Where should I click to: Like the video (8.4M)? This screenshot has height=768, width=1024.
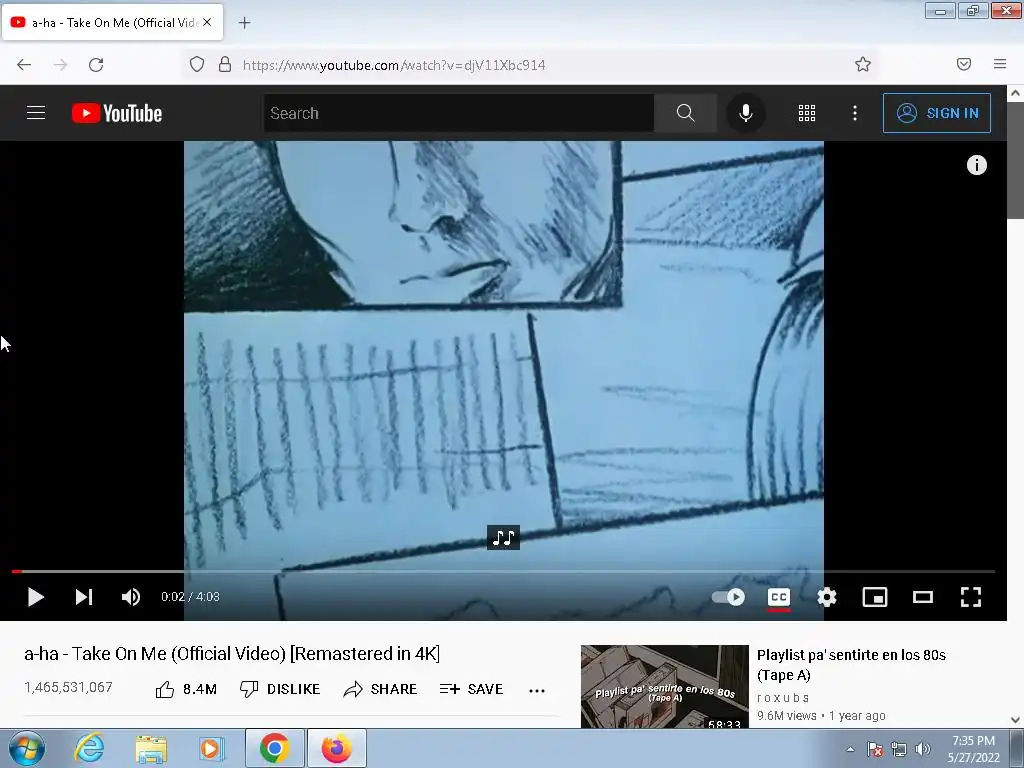186,689
